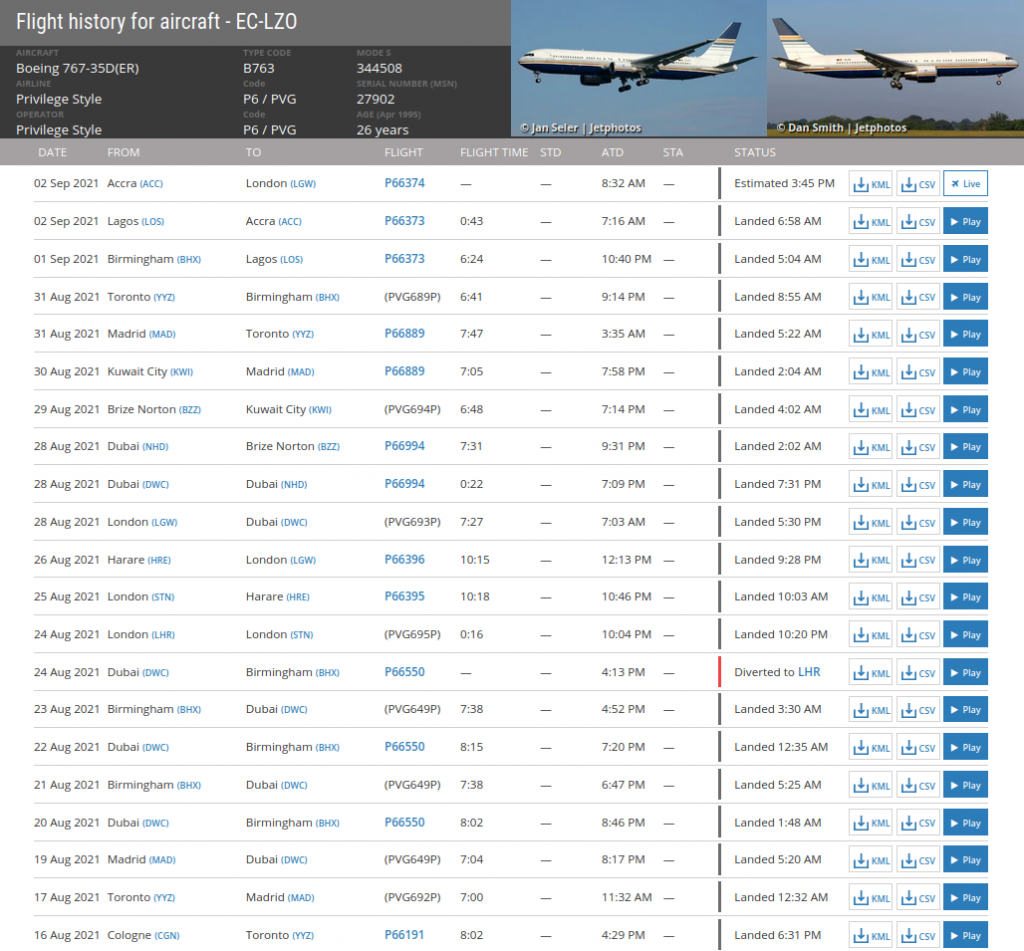
Task: Select callsign text (PVG689P)
Action: tap(412, 297)
